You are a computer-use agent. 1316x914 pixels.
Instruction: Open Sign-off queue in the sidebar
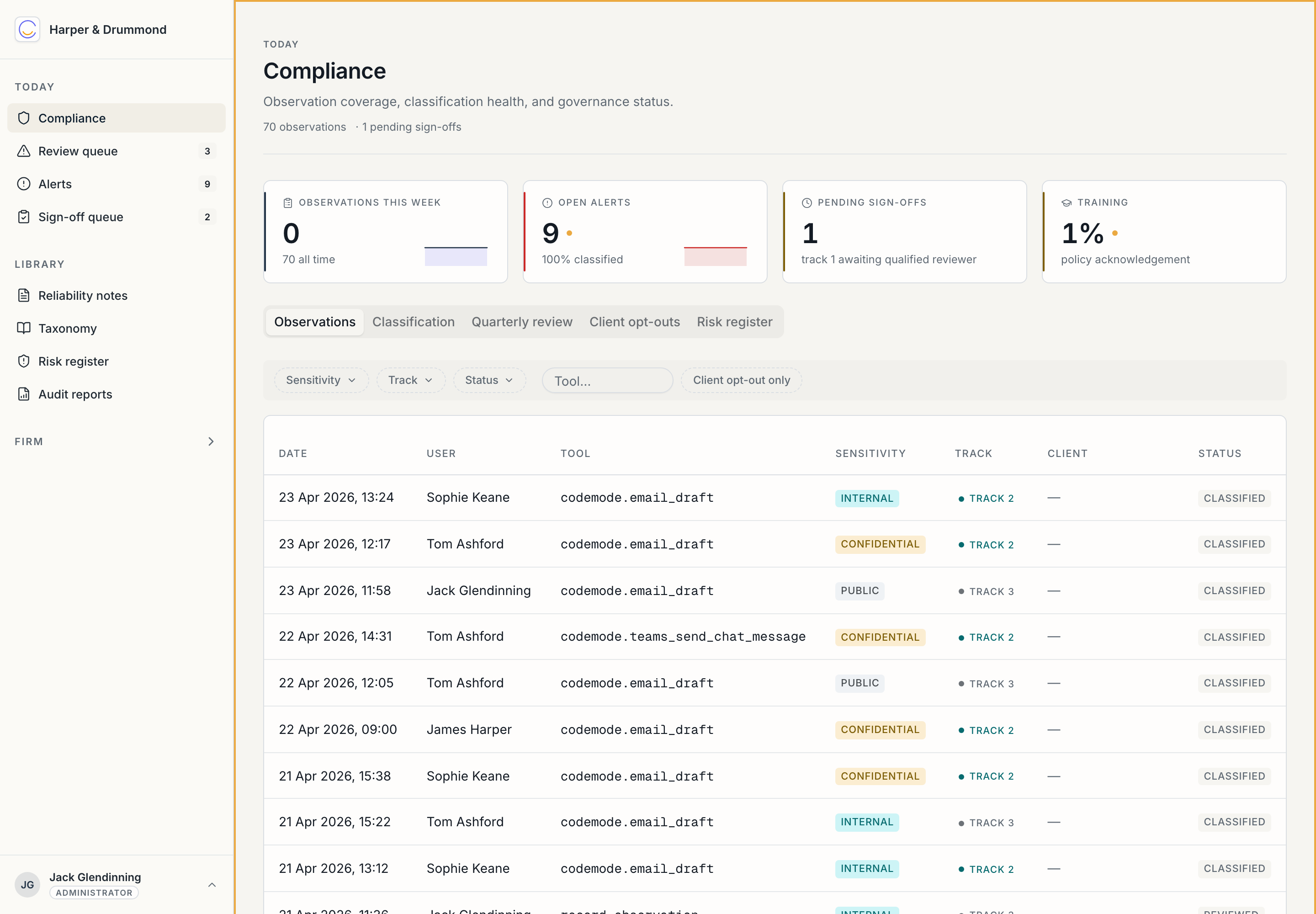(x=116, y=217)
